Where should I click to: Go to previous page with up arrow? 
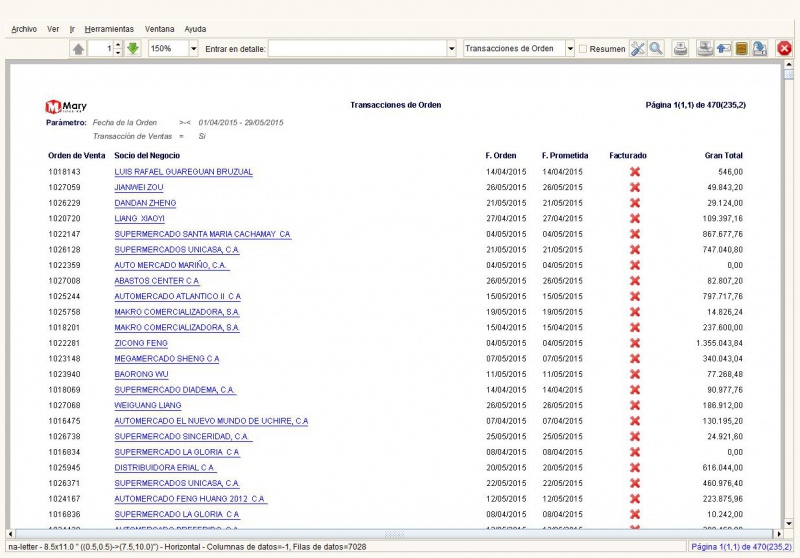79,49
